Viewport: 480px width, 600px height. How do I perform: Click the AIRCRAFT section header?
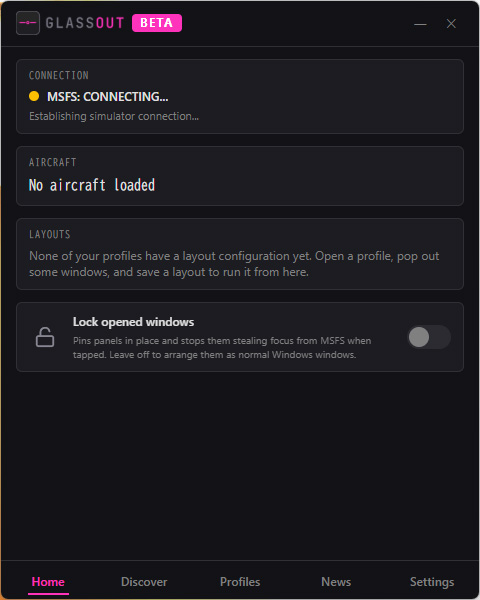53,162
